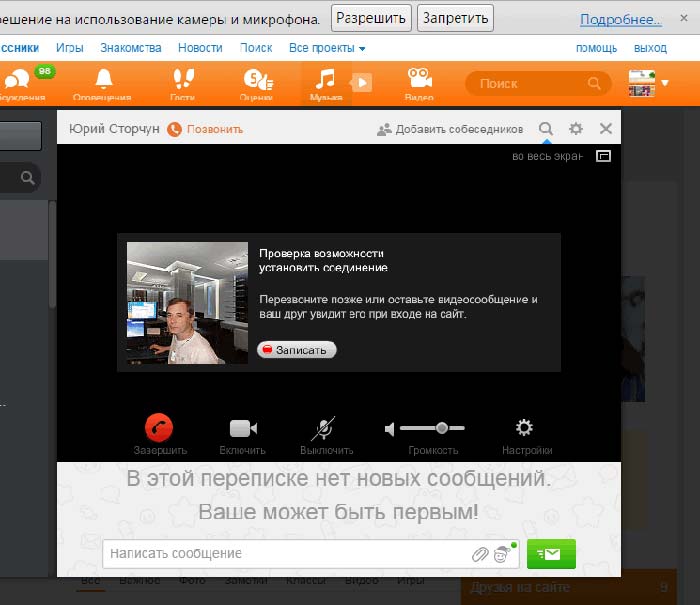The height and width of the screenshot is (605, 700).
Task: Open call settings gear under video
Action: click(525, 428)
